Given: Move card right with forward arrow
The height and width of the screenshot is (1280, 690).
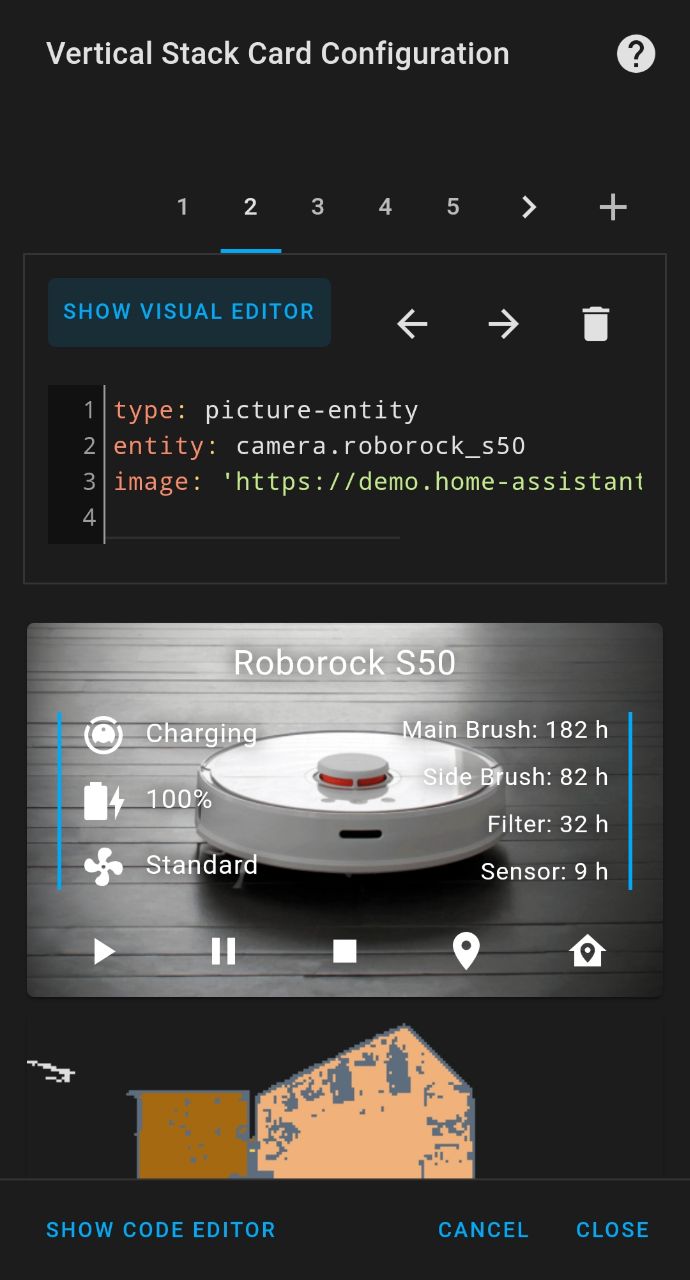Looking at the screenshot, I should point(504,324).
